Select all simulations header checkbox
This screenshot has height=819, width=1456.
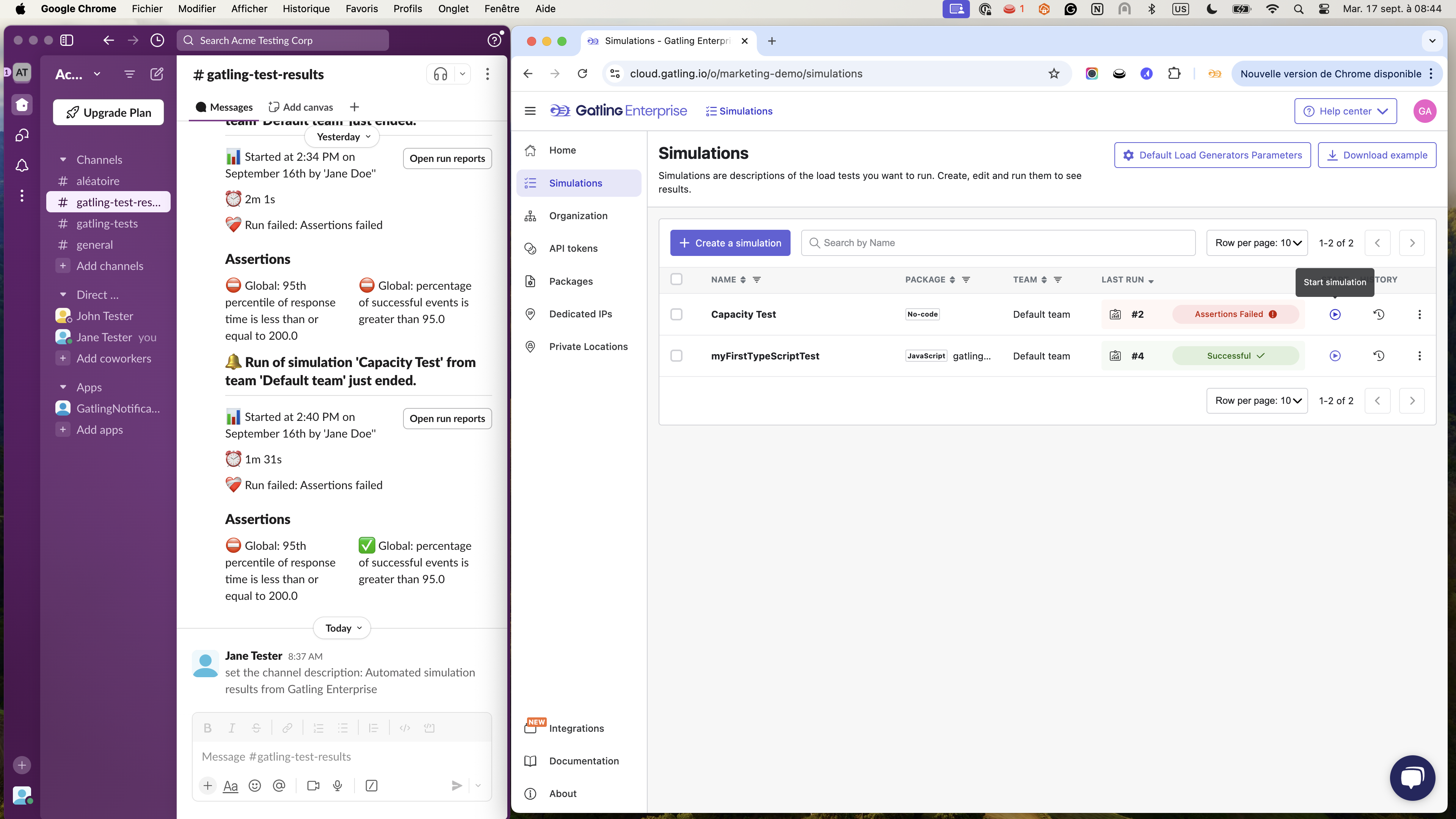676,279
